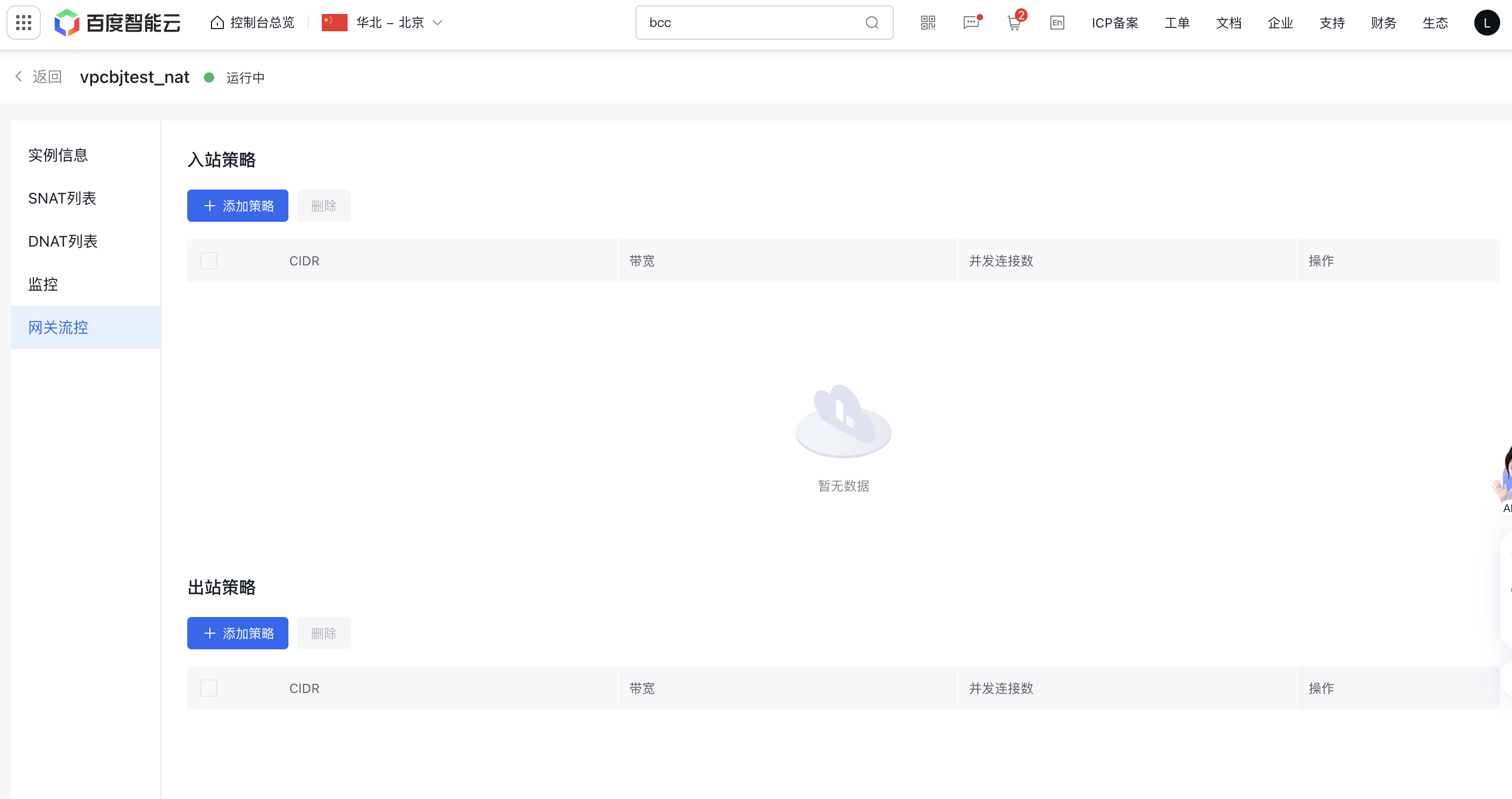Image resolution: width=1512 pixels, height=799 pixels.
Task: Open the 财务 top menu
Action: (1383, 22)
